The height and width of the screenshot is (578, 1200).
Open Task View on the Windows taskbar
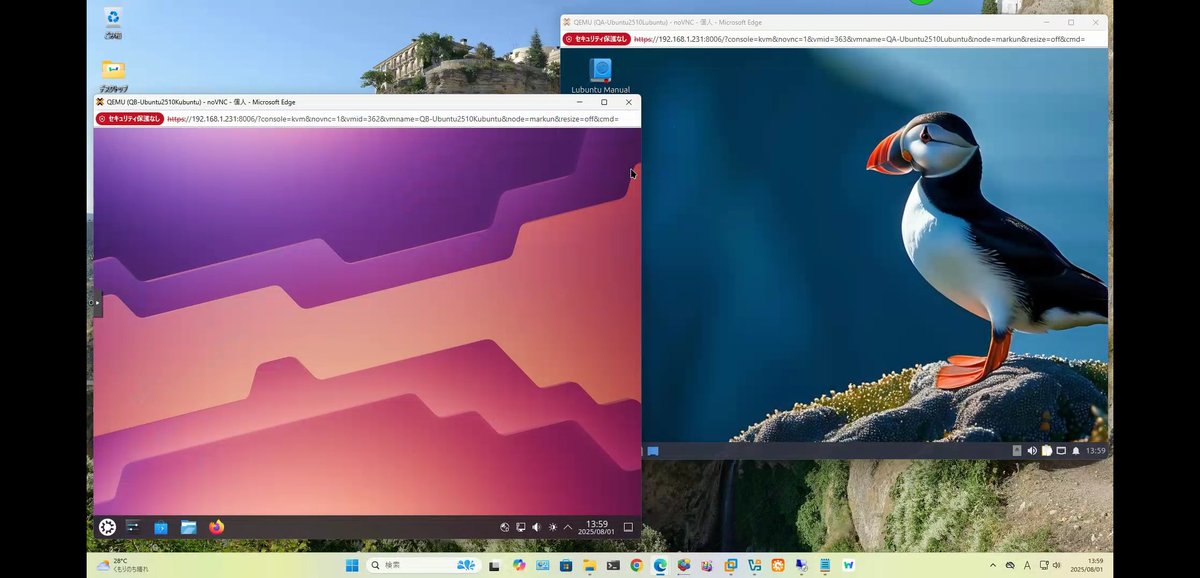click(x=494, y=565)
